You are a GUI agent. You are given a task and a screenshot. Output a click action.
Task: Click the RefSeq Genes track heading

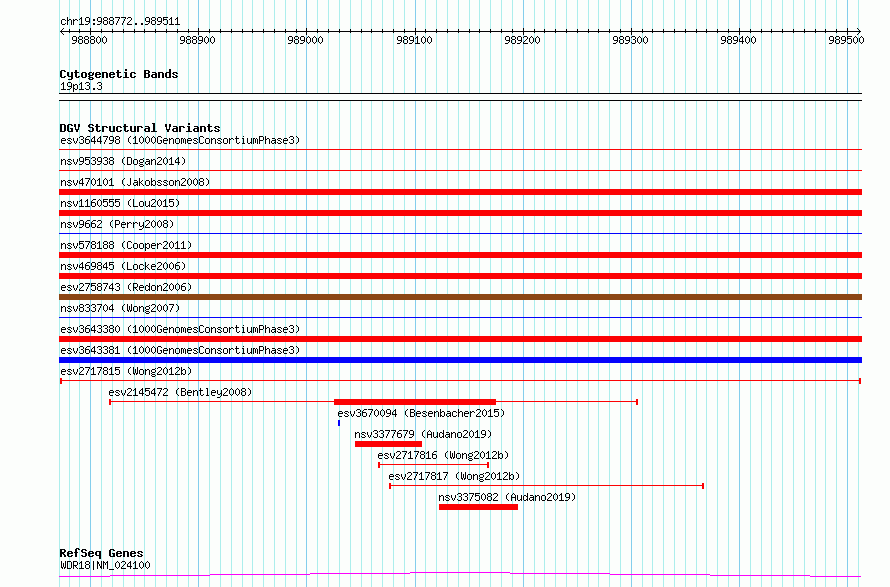pos(101,553)
